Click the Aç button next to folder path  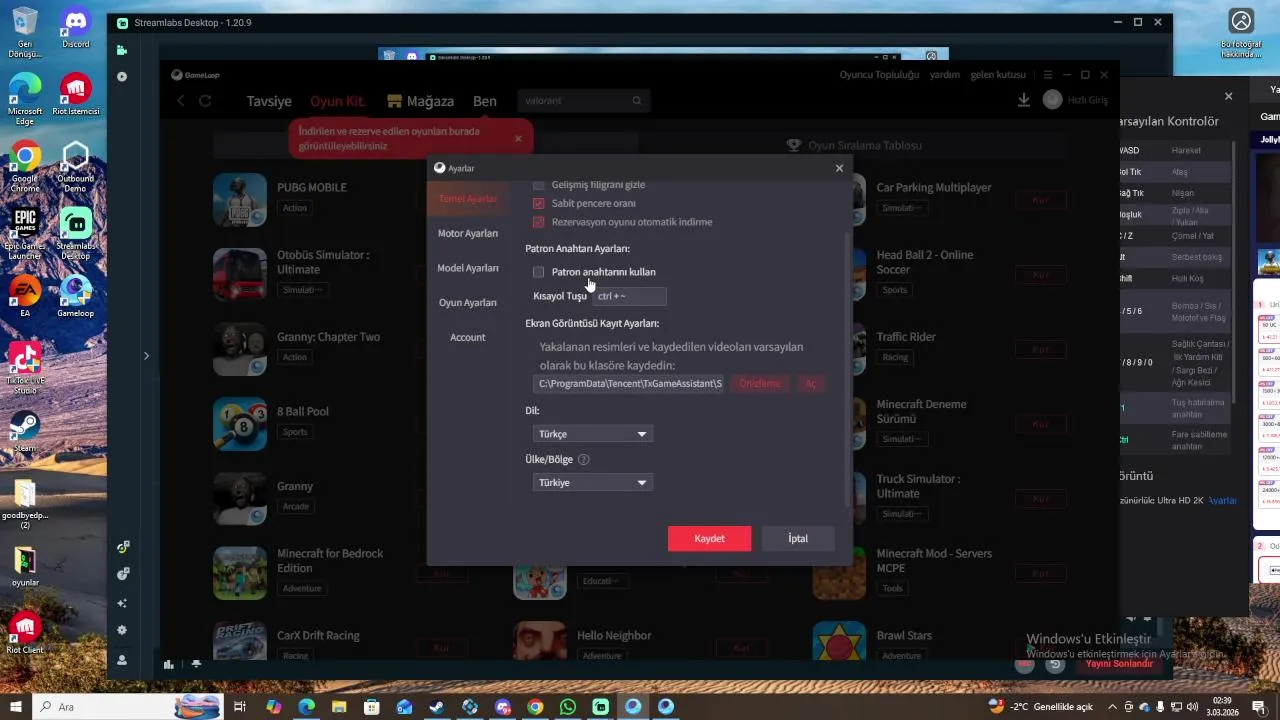[811, 384]
